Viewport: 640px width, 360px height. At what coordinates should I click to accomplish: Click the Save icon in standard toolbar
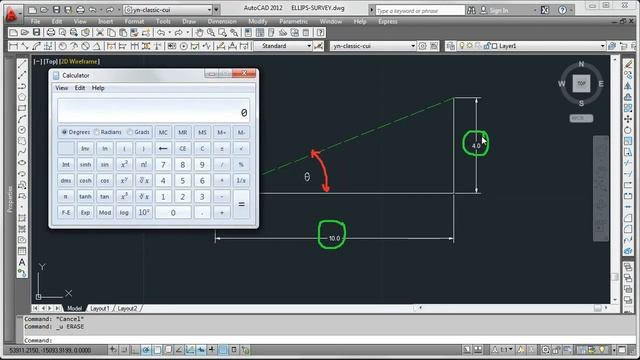coord(36,33)
